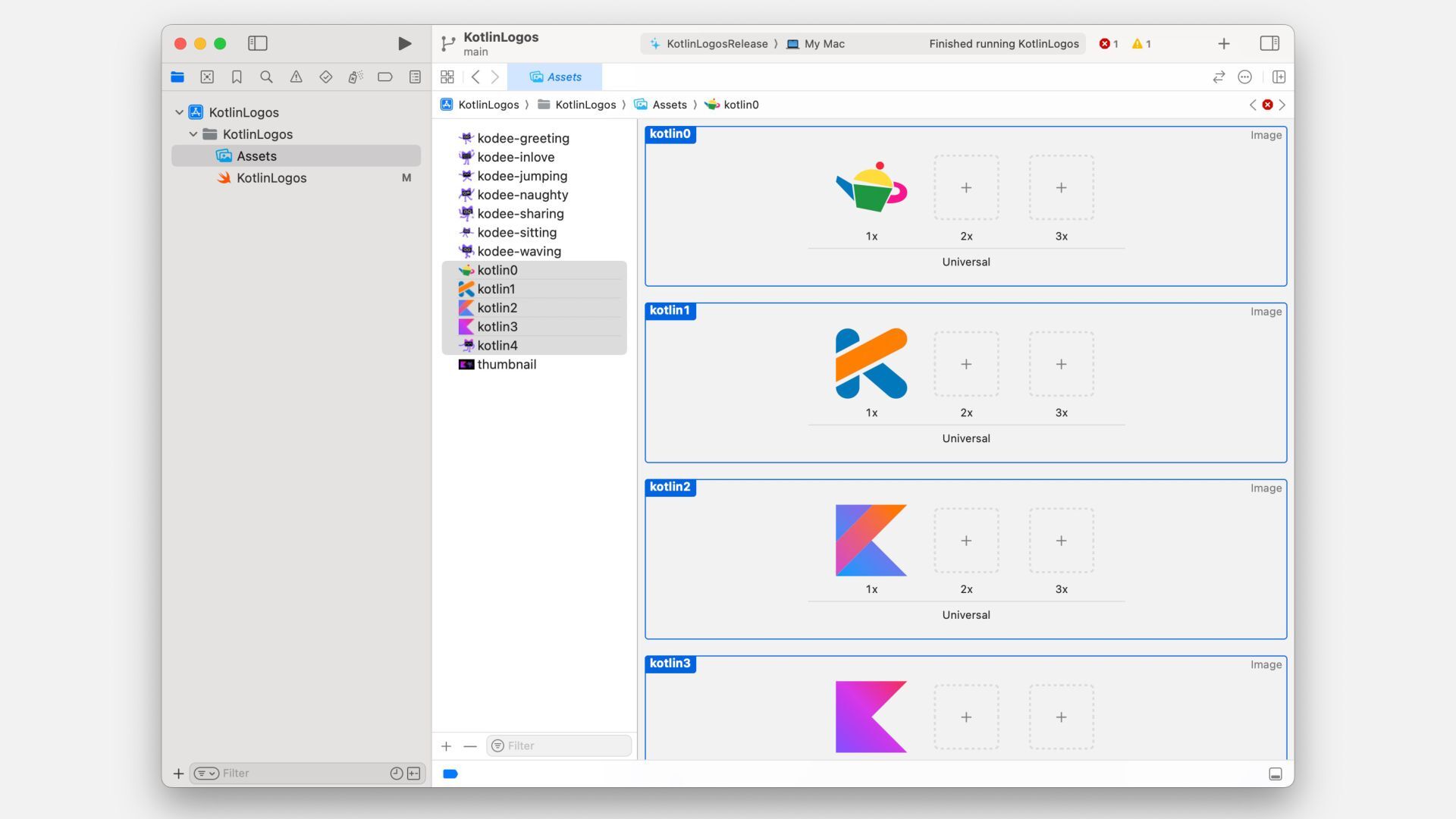Toggle the bottom debug area button
The image size is (1456, 819).
click(x=1276, y=774)
